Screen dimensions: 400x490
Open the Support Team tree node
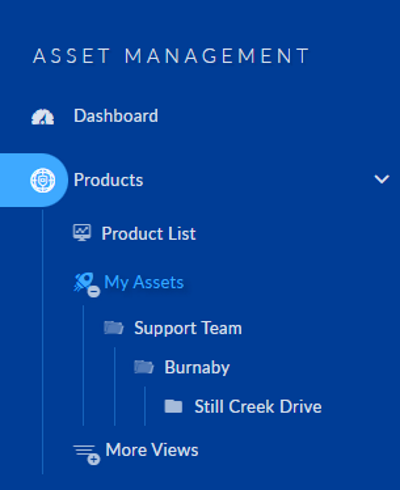188,328
